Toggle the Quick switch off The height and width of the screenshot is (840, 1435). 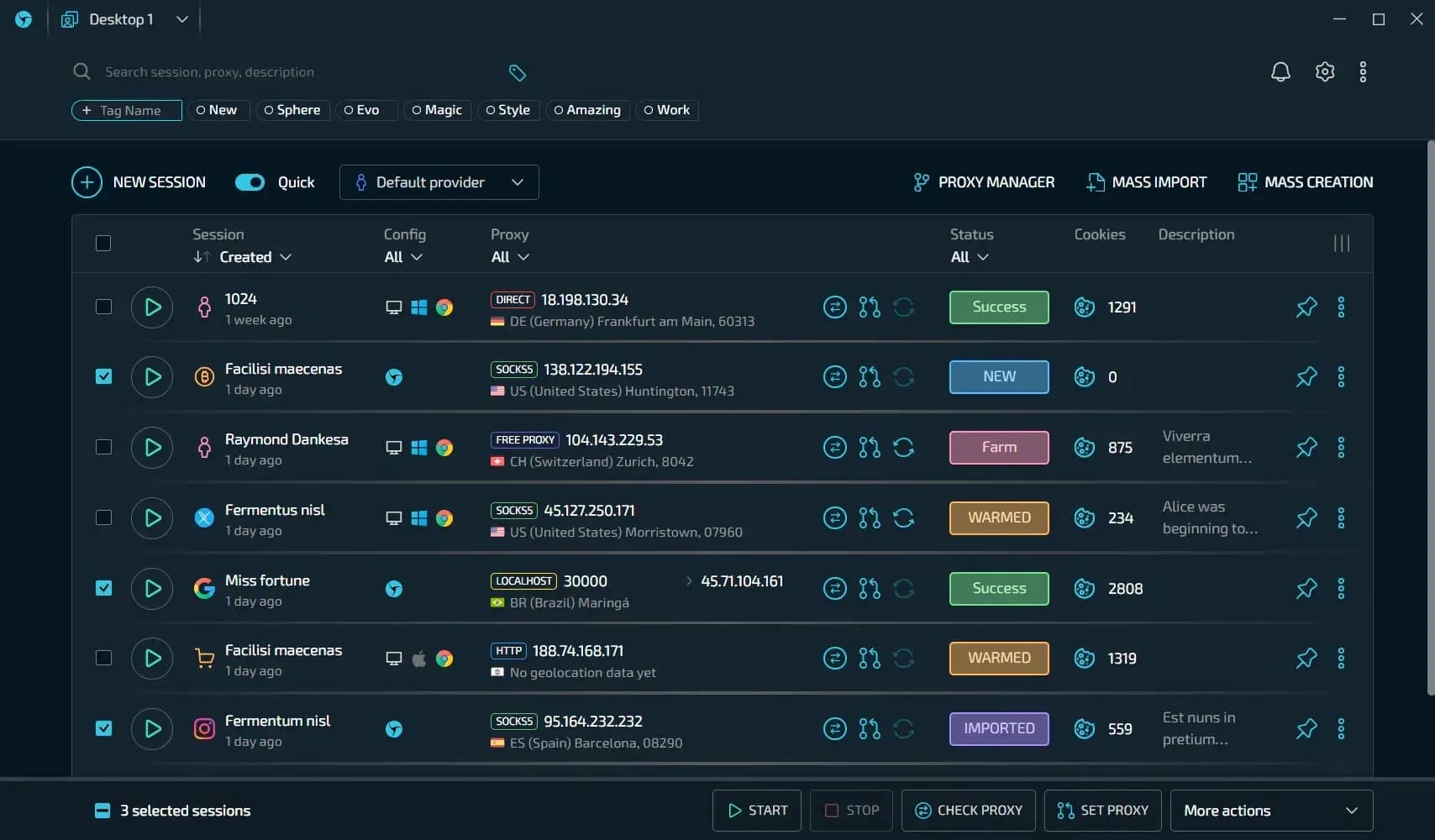[x=250, y=182]
